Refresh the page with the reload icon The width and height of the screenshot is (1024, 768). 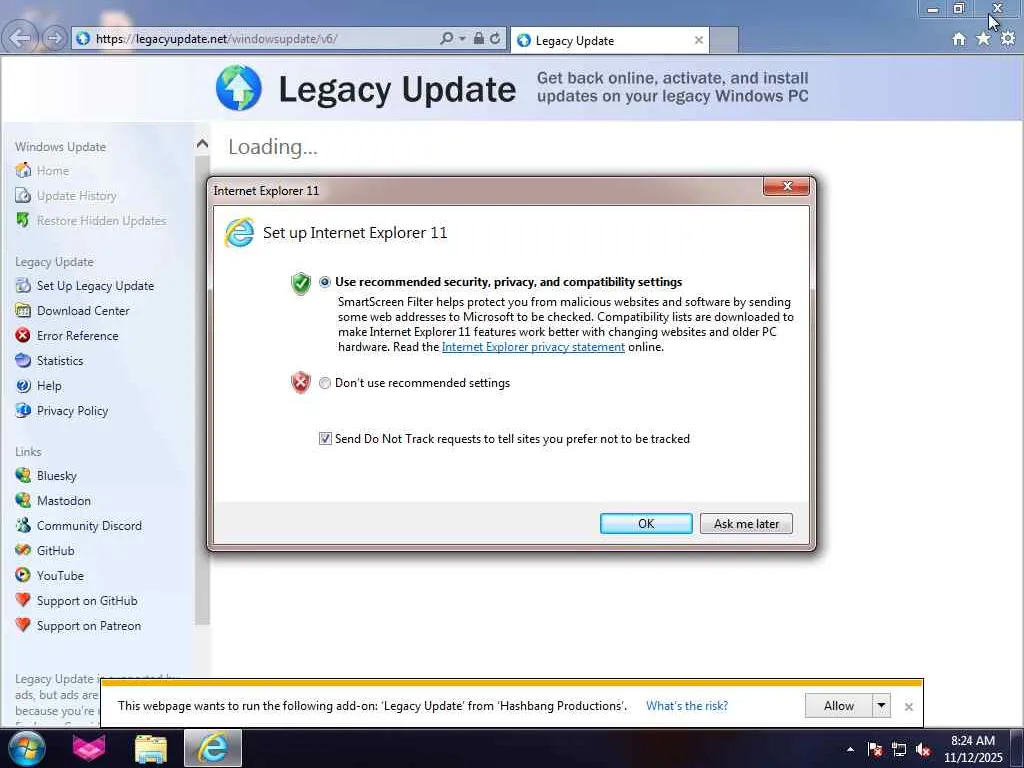(495, 39)
